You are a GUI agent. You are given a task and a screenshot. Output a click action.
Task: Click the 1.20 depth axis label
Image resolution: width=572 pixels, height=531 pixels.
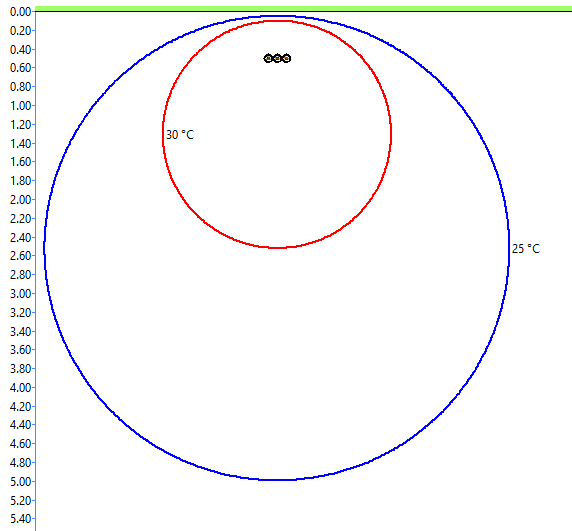(x=20, y=125)
